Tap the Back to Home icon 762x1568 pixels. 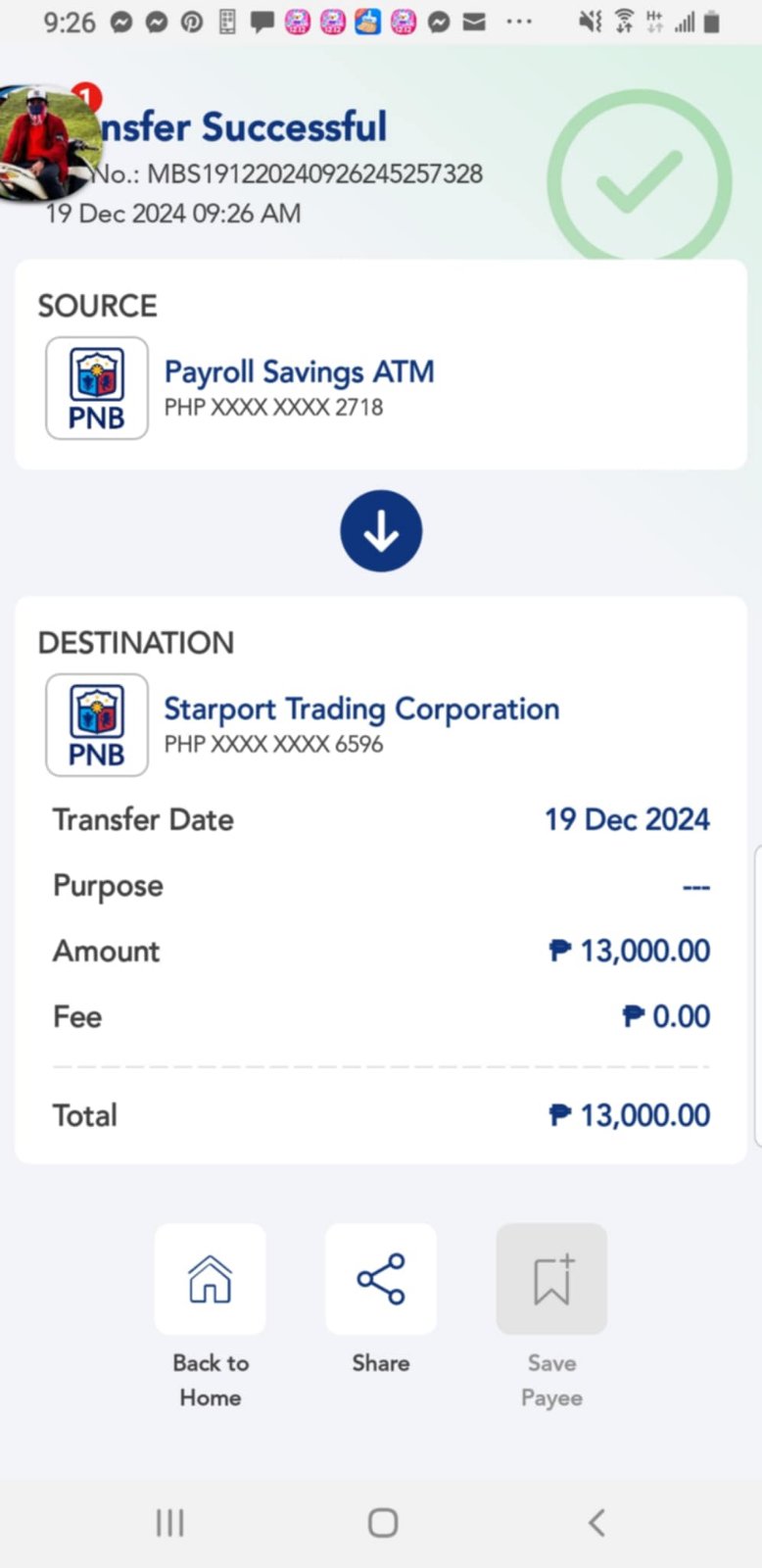[210, 1279]
